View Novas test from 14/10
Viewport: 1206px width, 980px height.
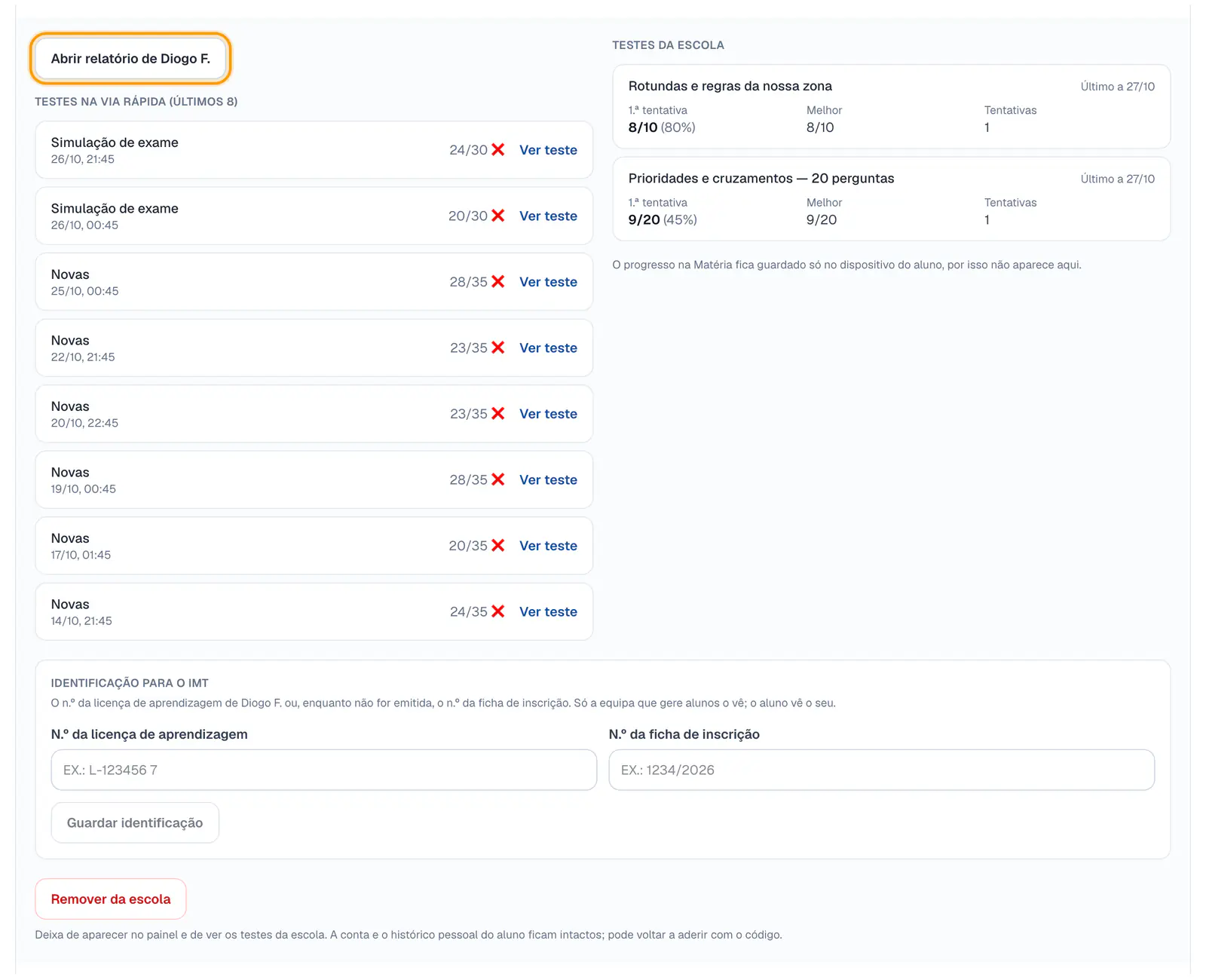pos(548,611)
